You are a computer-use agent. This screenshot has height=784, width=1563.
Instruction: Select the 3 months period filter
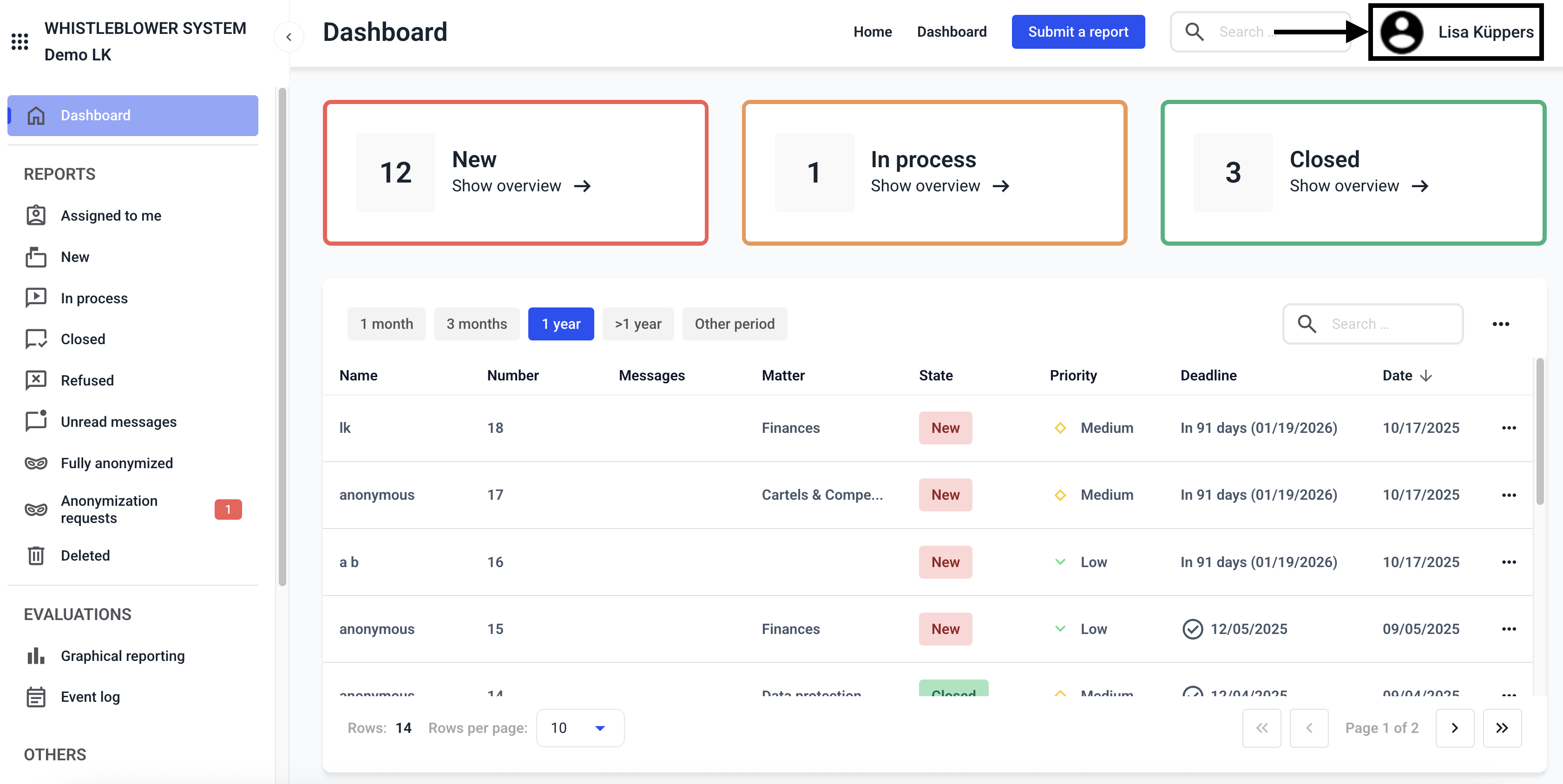(476, 324)
